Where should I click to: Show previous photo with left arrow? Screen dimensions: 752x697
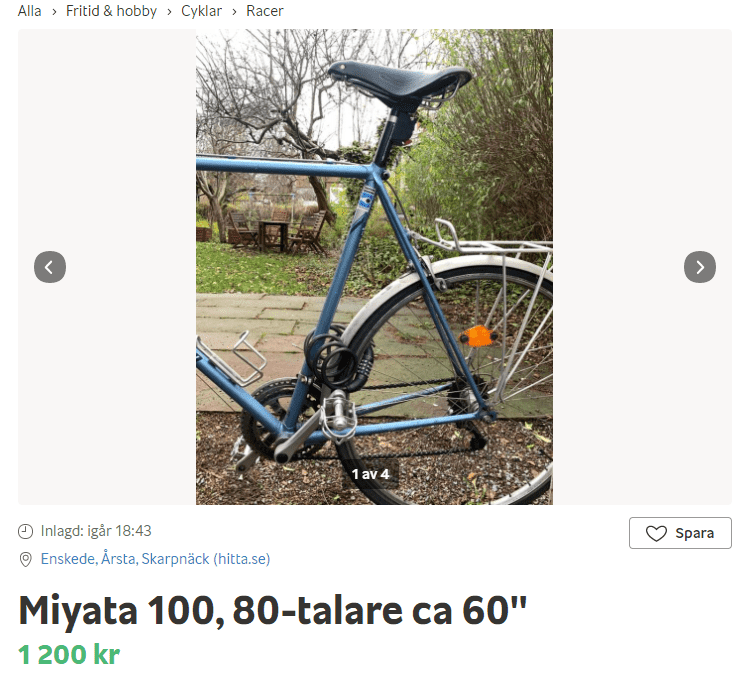pyautogui.click(x=50, y=267)
